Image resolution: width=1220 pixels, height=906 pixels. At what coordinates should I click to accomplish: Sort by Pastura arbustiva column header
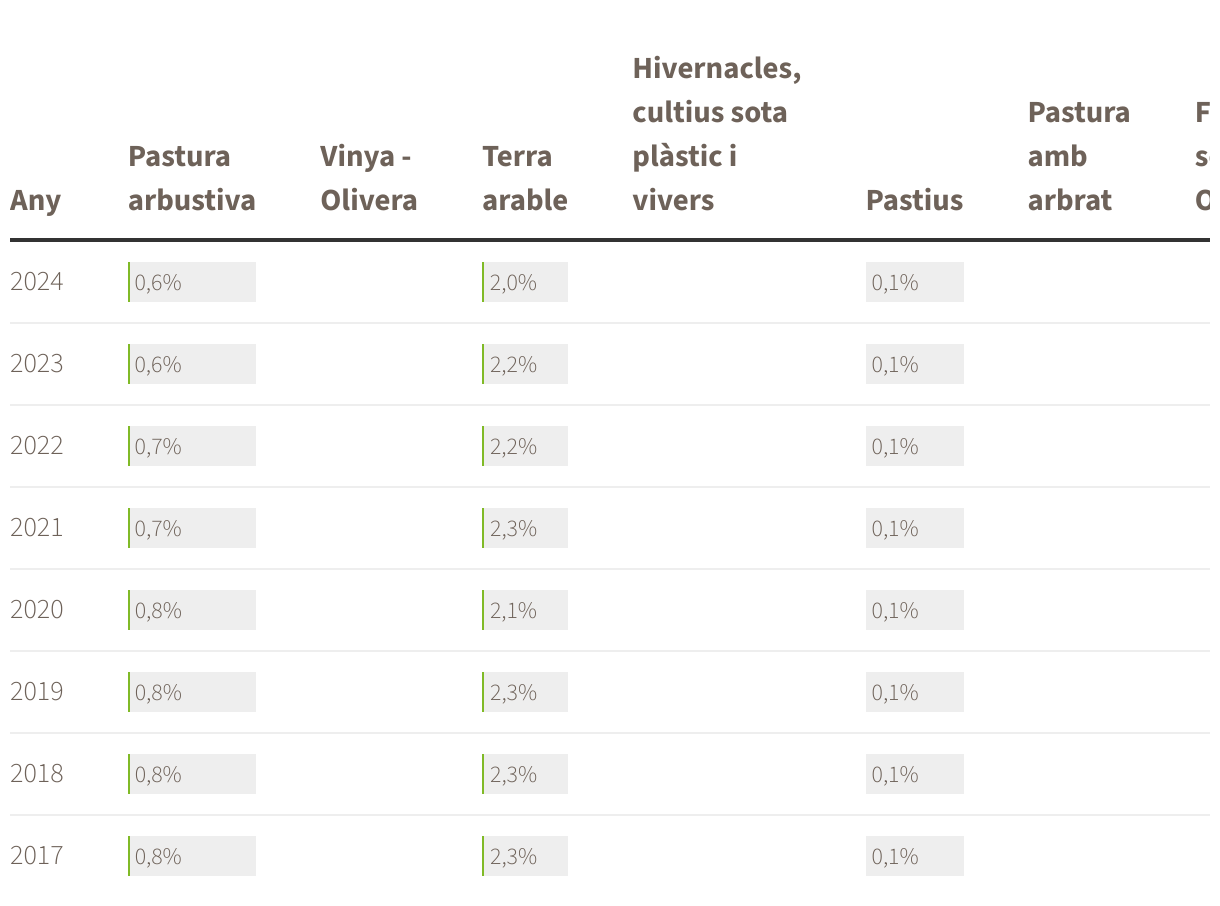192,178
